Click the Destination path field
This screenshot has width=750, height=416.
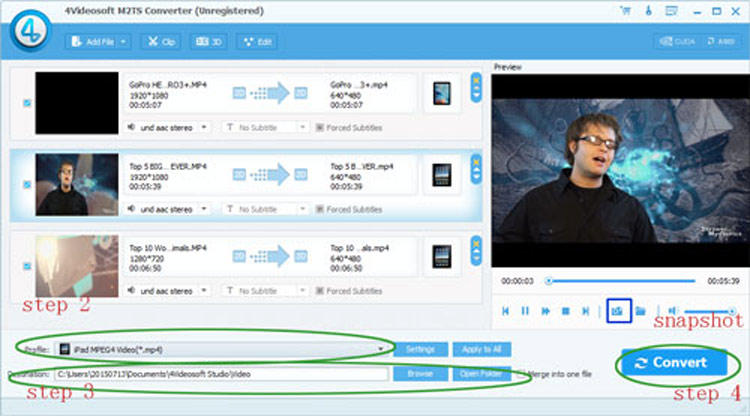[x=221, y=374]
